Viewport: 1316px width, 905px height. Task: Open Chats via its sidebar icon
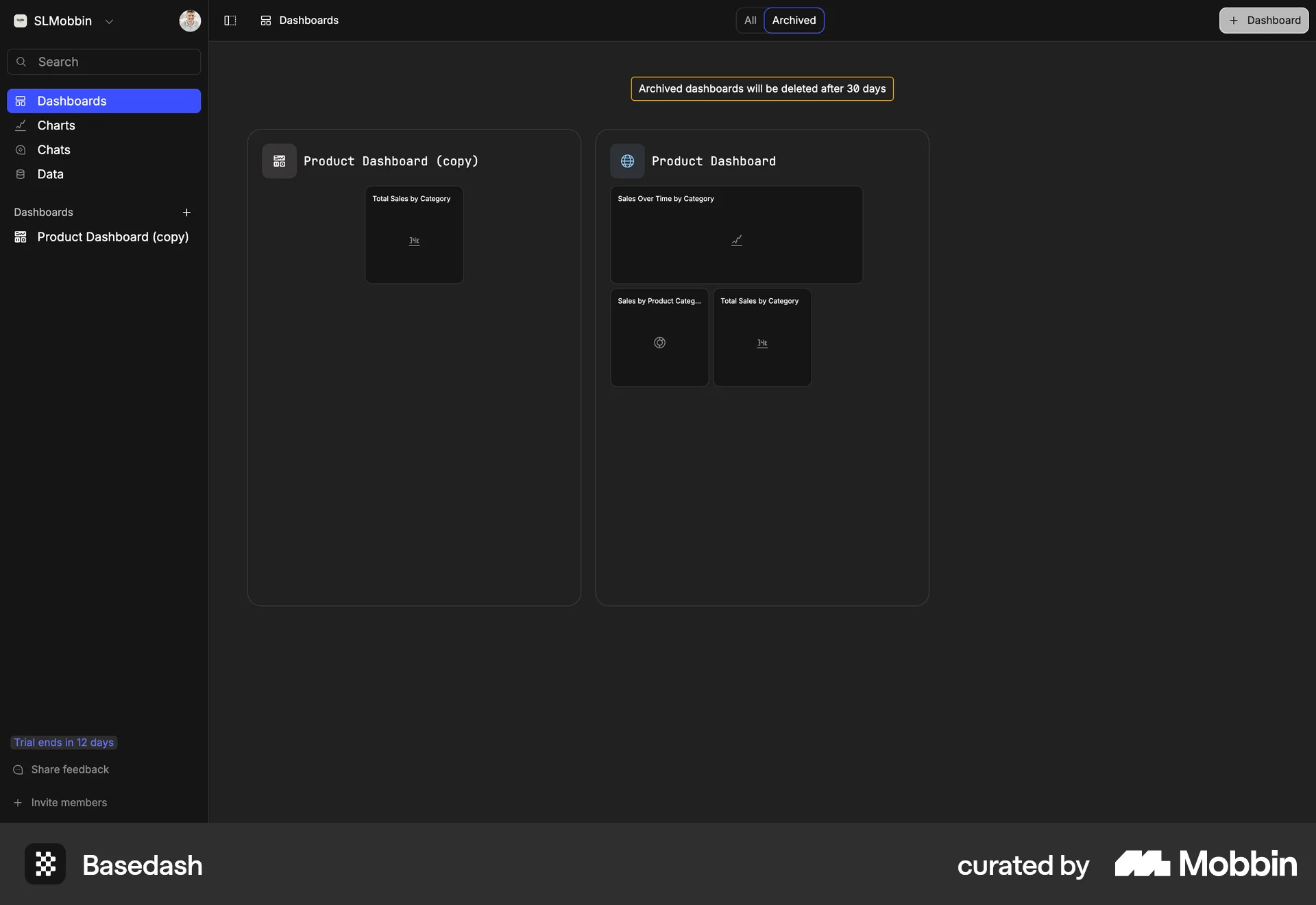pyautogui.click(x=21, y=149)
